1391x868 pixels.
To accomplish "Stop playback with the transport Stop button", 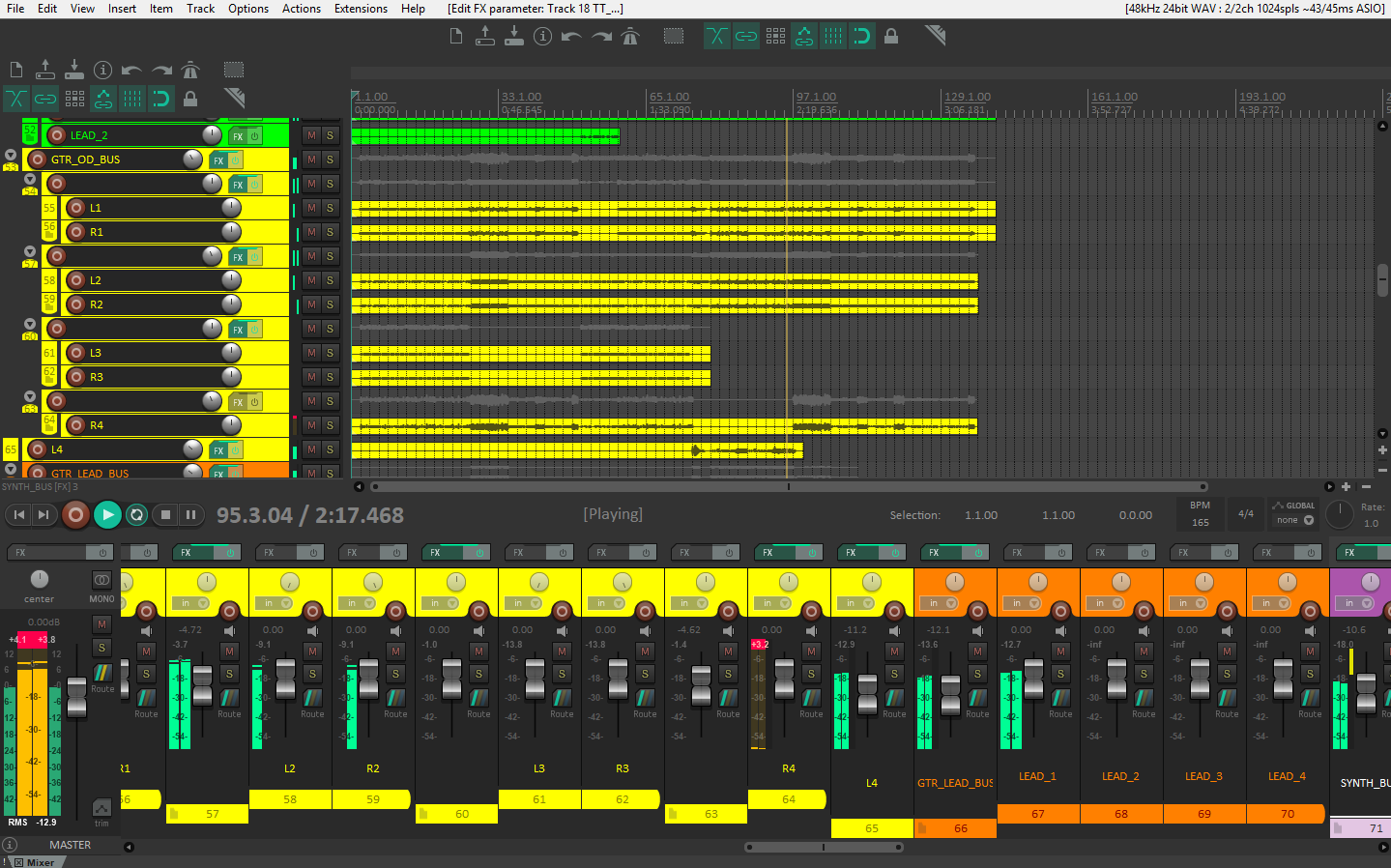I will [165, 515].
